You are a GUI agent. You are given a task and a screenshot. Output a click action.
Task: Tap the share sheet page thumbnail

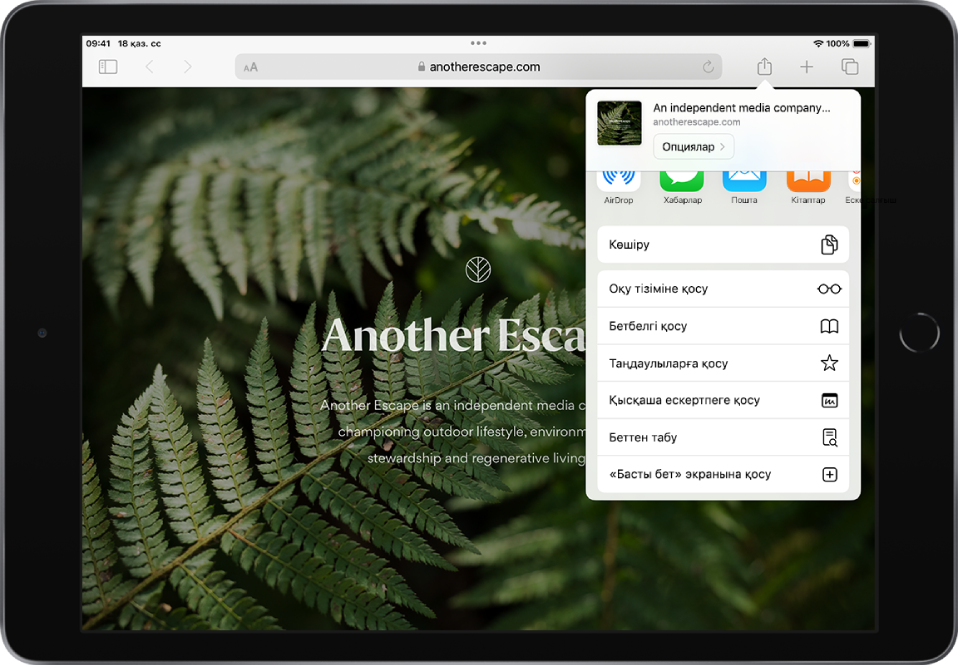(x=619, y=123)
